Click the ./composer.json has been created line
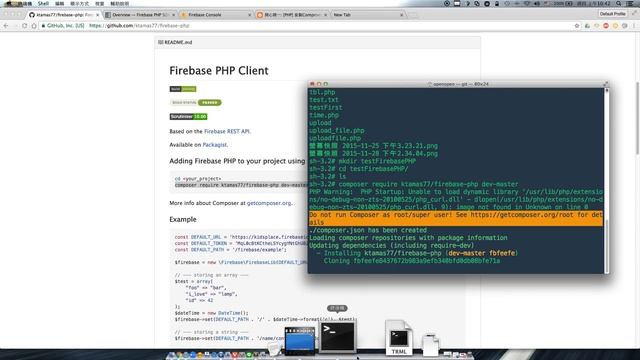 (x=368, y=230)
